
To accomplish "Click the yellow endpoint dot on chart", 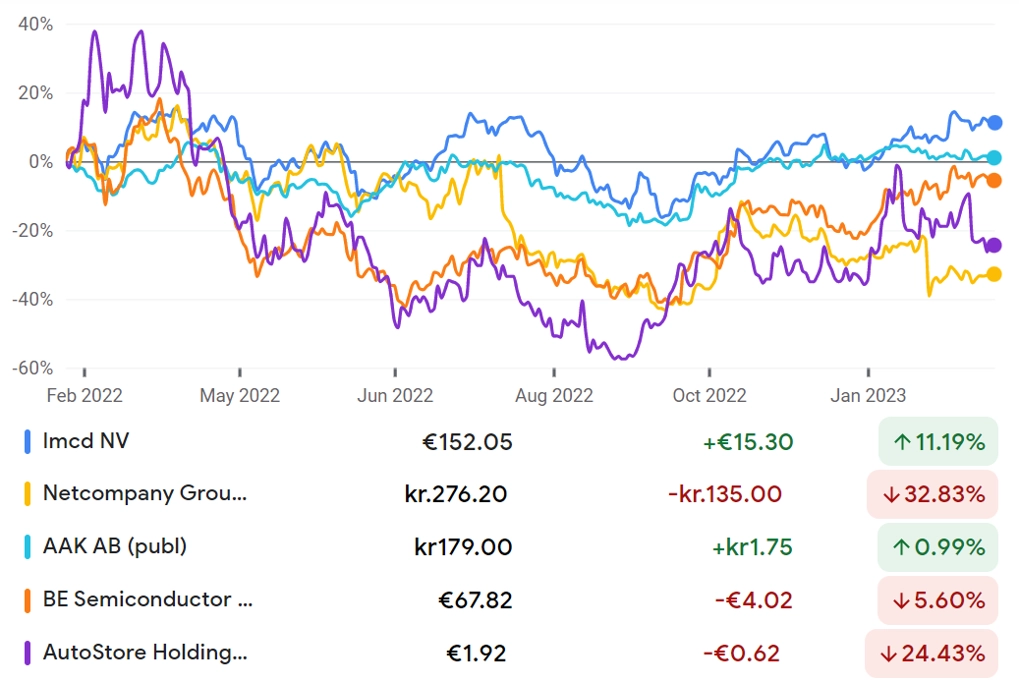I will 994,274.
